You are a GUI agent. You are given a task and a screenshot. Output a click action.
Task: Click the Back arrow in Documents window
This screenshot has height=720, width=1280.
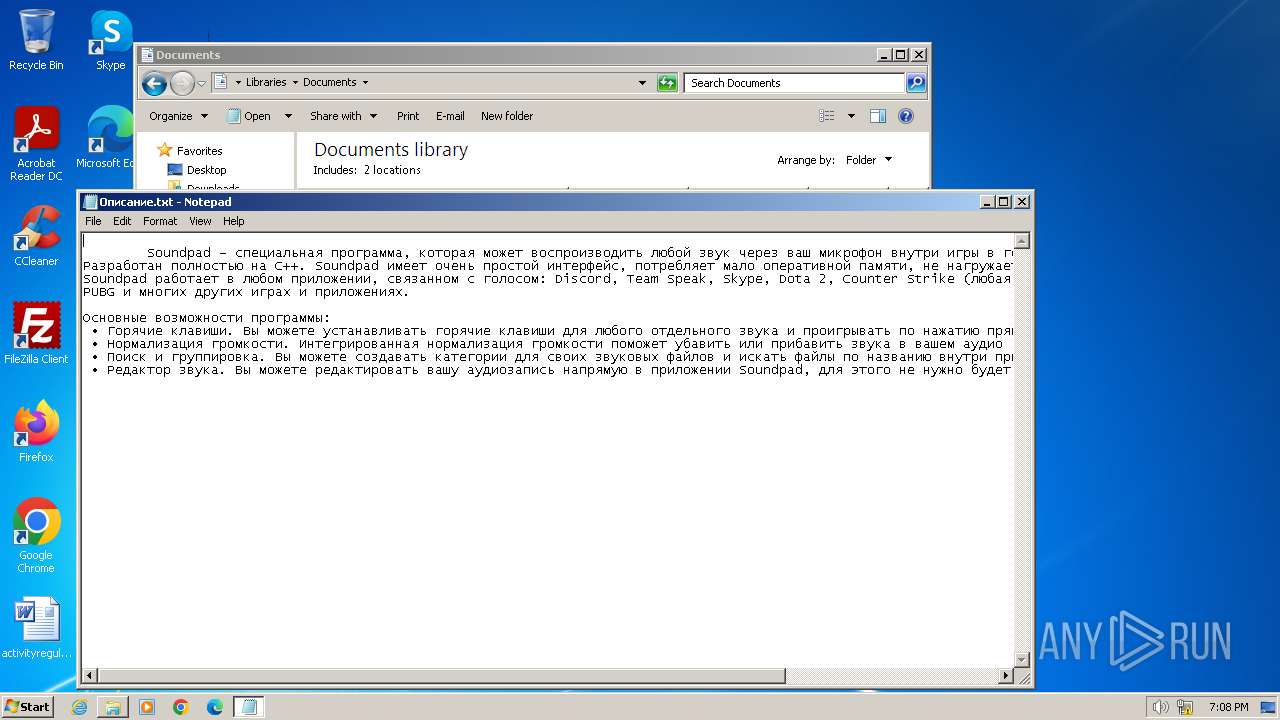[x=154, y=83]
